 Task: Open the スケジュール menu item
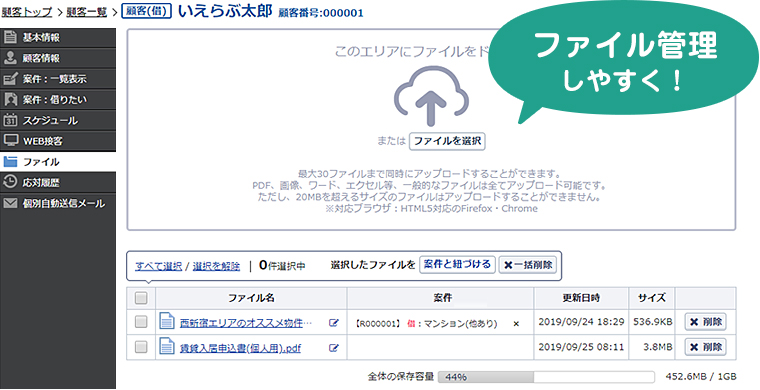click(58, 120)
